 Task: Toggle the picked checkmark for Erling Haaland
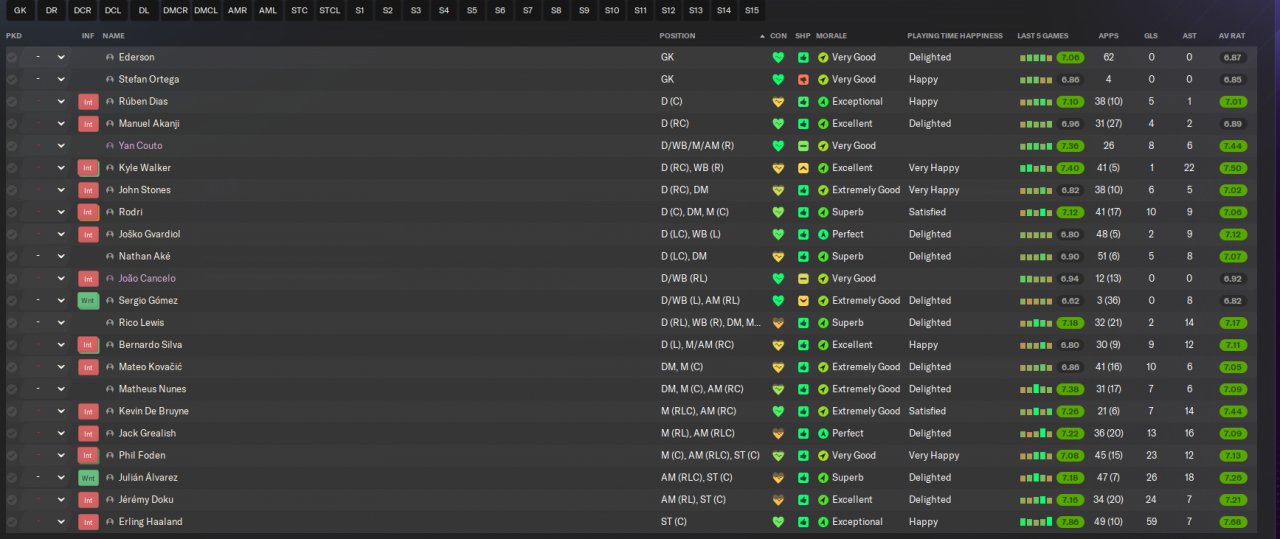pyautogui.click(x=12, y=522)
